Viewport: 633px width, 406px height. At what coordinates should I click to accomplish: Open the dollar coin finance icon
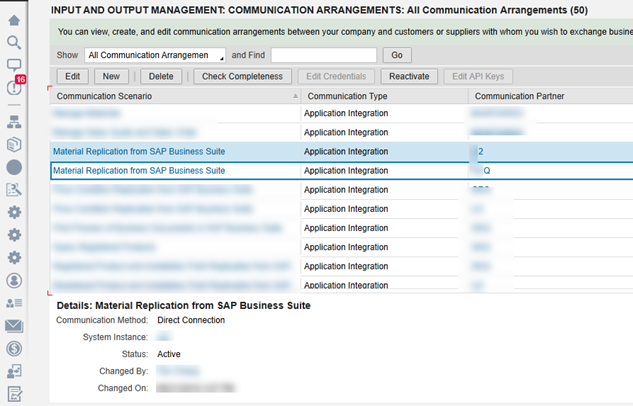(x=14, y=349)
